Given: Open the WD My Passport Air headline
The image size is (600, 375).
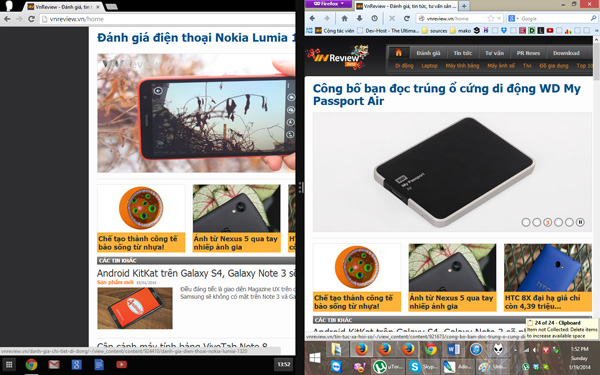Looking at the screenshot, I should [447, 95].
